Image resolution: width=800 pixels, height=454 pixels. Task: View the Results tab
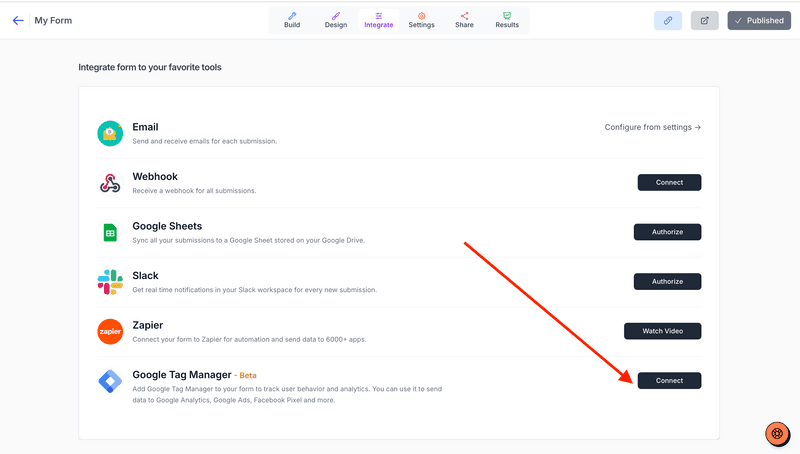pyautogui.click(x=507, y=20)
